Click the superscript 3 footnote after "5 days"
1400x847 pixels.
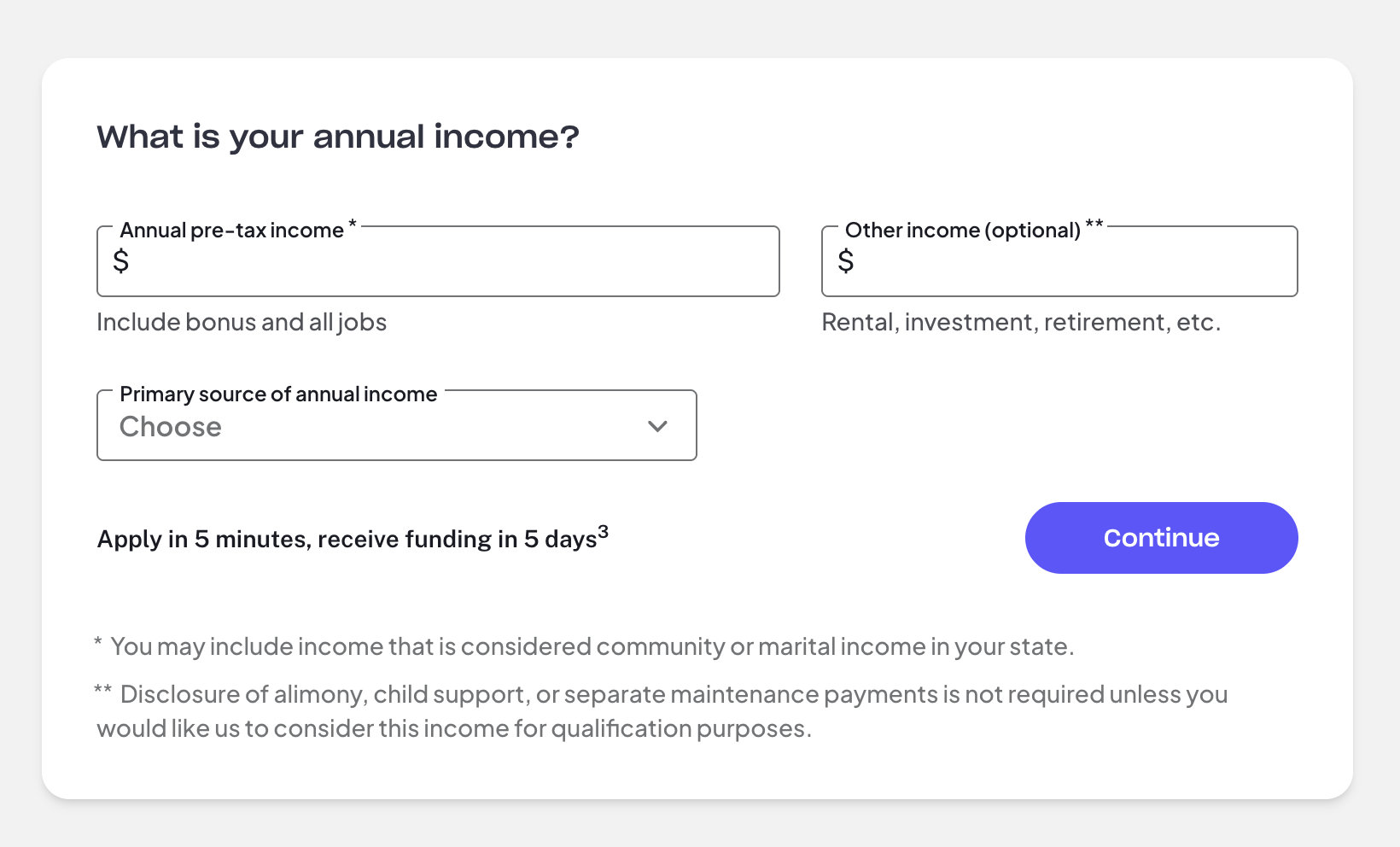point(604,532)
